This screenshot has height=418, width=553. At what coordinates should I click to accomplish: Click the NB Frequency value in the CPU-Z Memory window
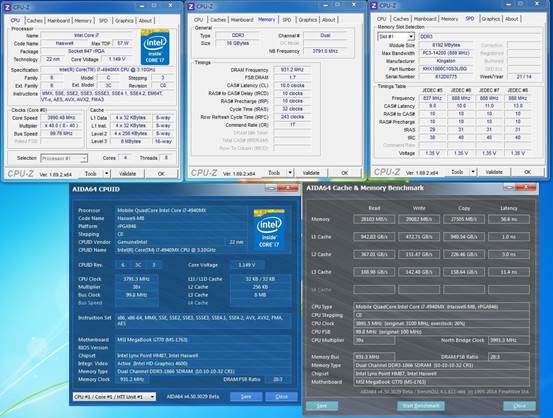[x=326, y=51]
